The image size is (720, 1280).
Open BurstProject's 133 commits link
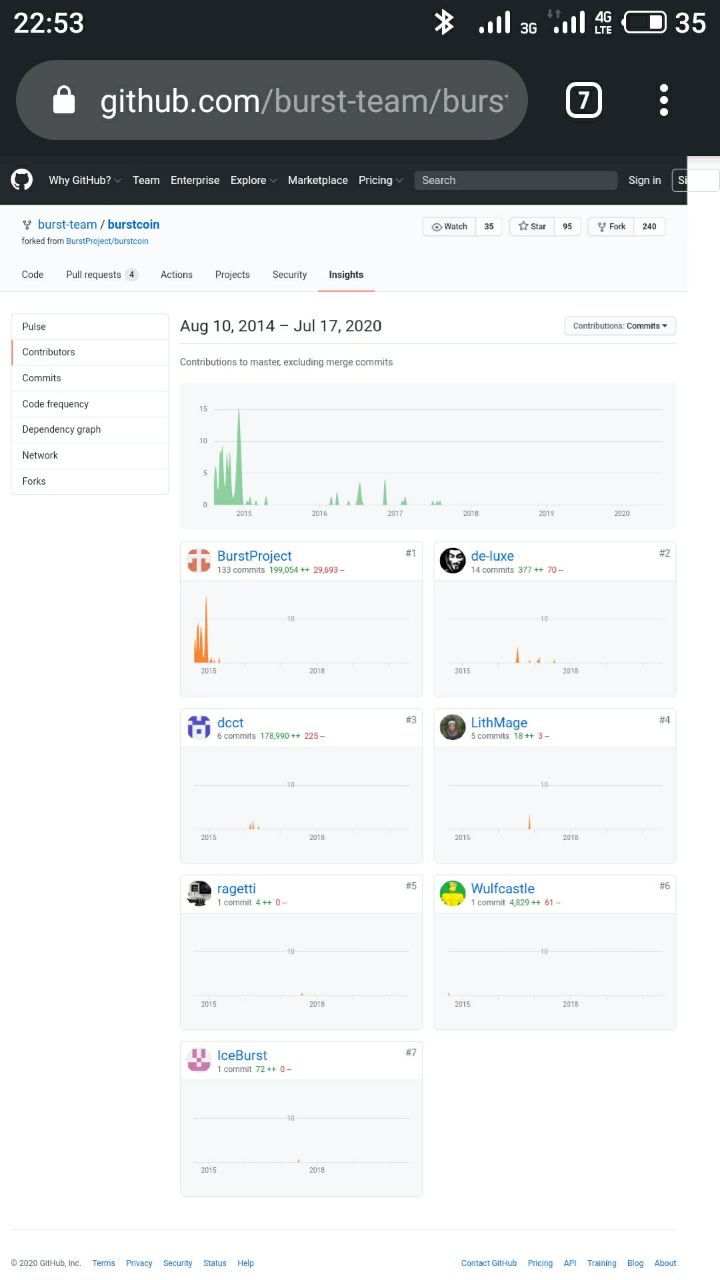click(x=241, y=570)
